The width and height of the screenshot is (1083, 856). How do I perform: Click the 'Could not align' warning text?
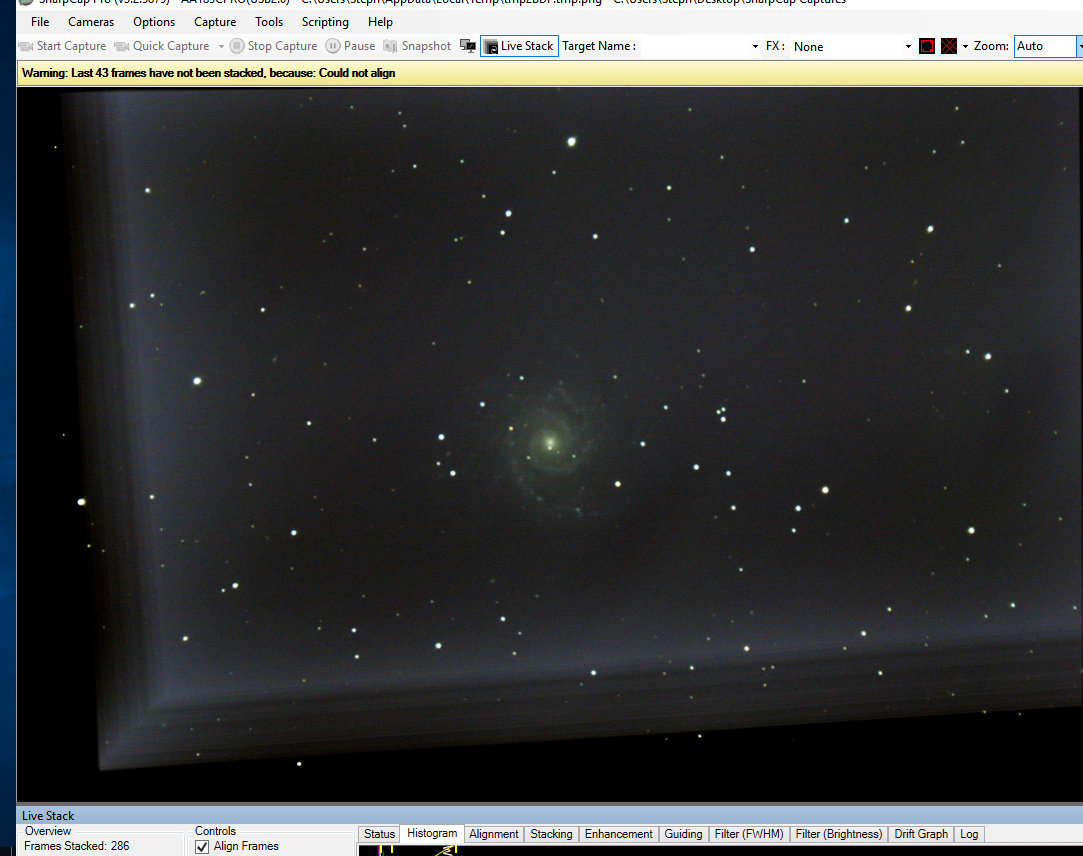(357, 73)
